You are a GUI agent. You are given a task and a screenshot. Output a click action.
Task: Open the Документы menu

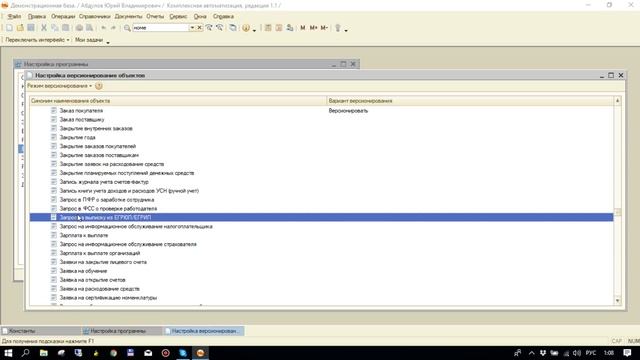coord(128,16)
